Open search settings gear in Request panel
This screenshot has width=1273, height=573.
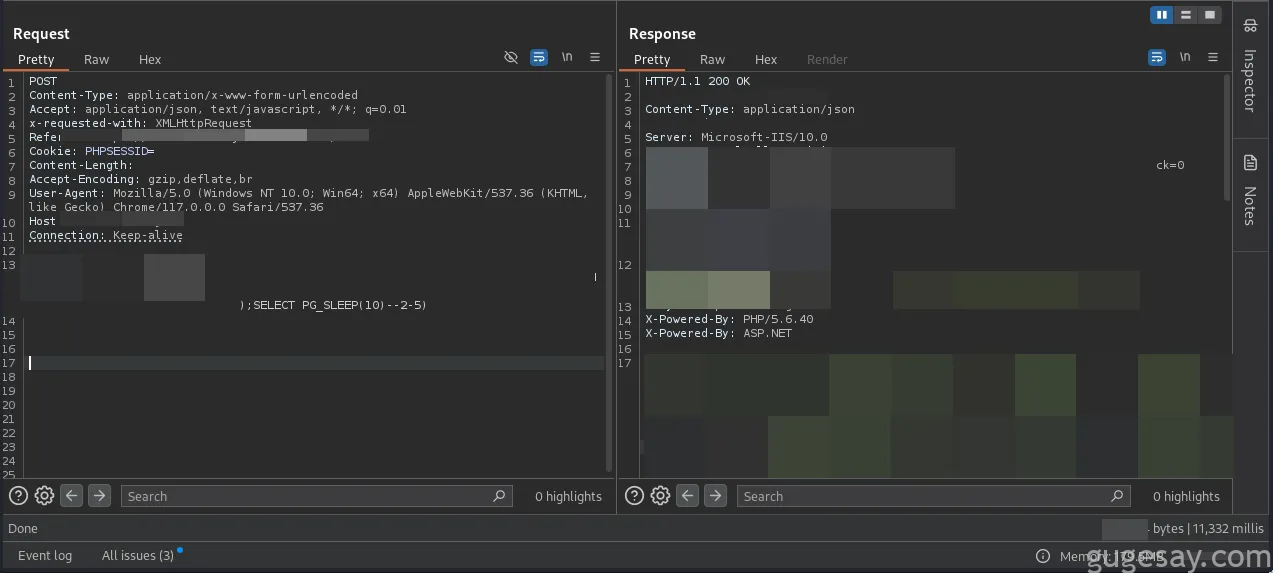(x=44, y=496)
